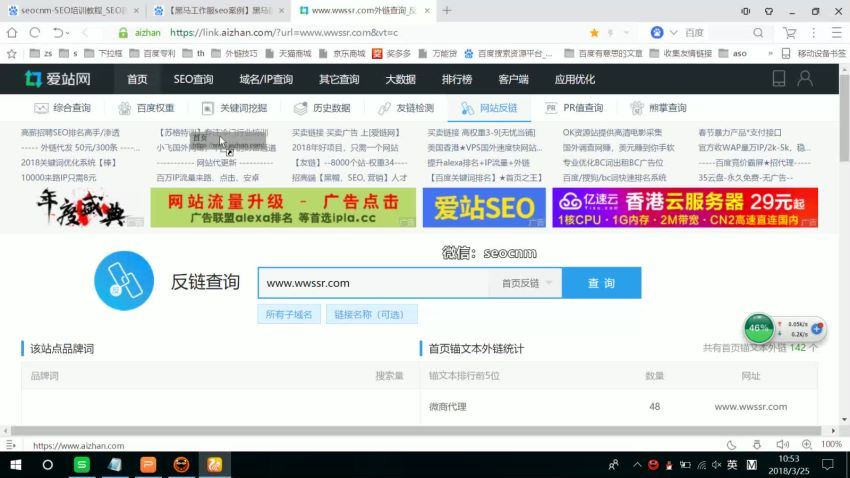Open the 首页反链 dropdown selector
The width and height of the screenshot is (850, 478).
pos(526,283)
